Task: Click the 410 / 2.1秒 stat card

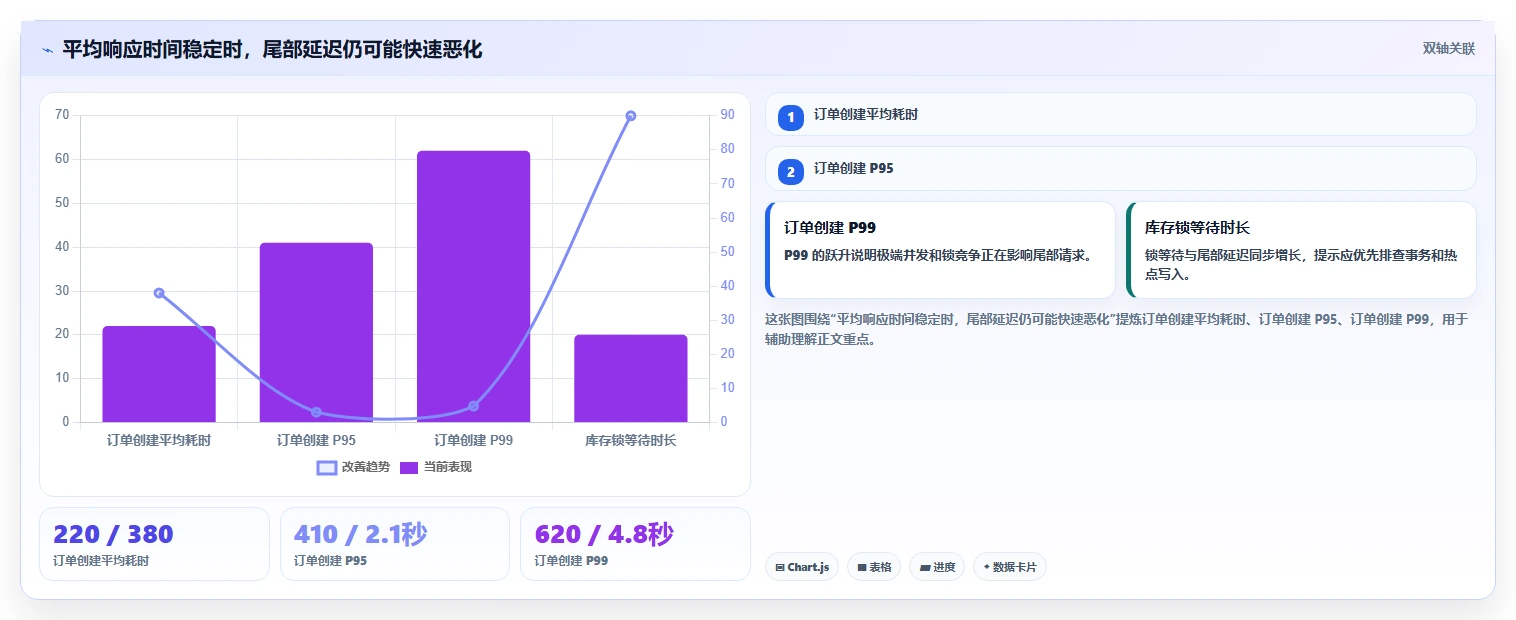Action: tap(395, 544)
